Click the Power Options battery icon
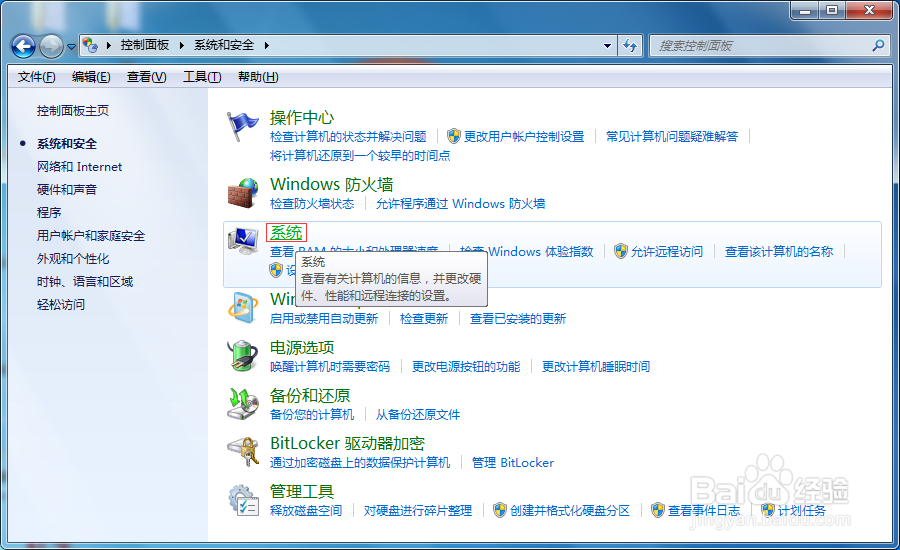 pos(243,355)
